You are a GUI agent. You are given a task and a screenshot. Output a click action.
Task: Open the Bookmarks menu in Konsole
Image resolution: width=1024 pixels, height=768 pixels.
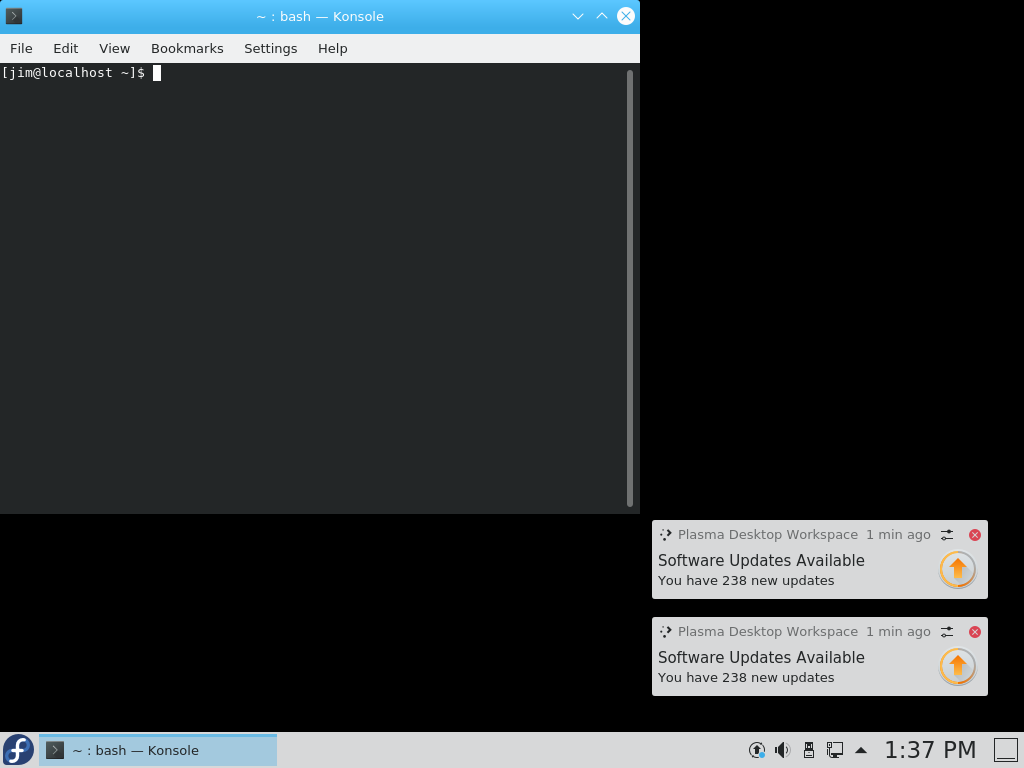(x=187, y=48)
